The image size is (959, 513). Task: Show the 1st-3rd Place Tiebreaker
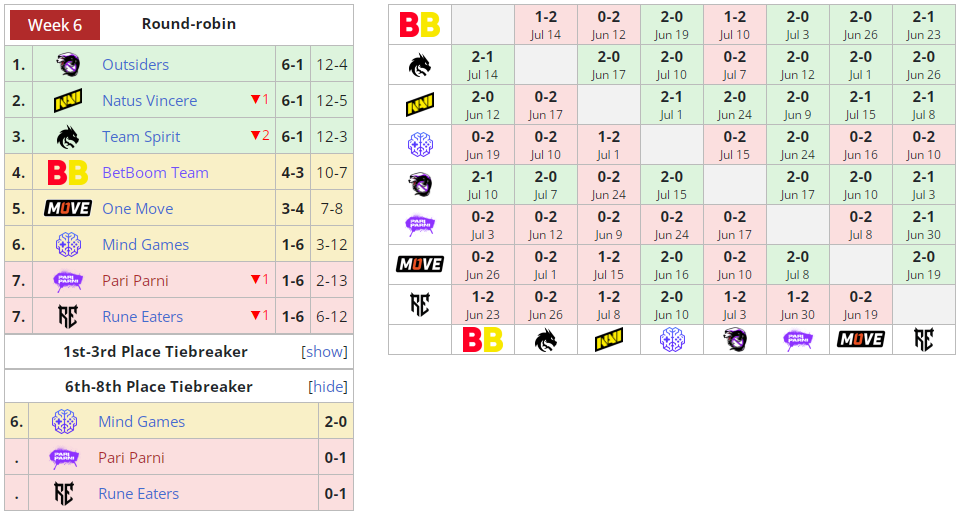[324, 352]
